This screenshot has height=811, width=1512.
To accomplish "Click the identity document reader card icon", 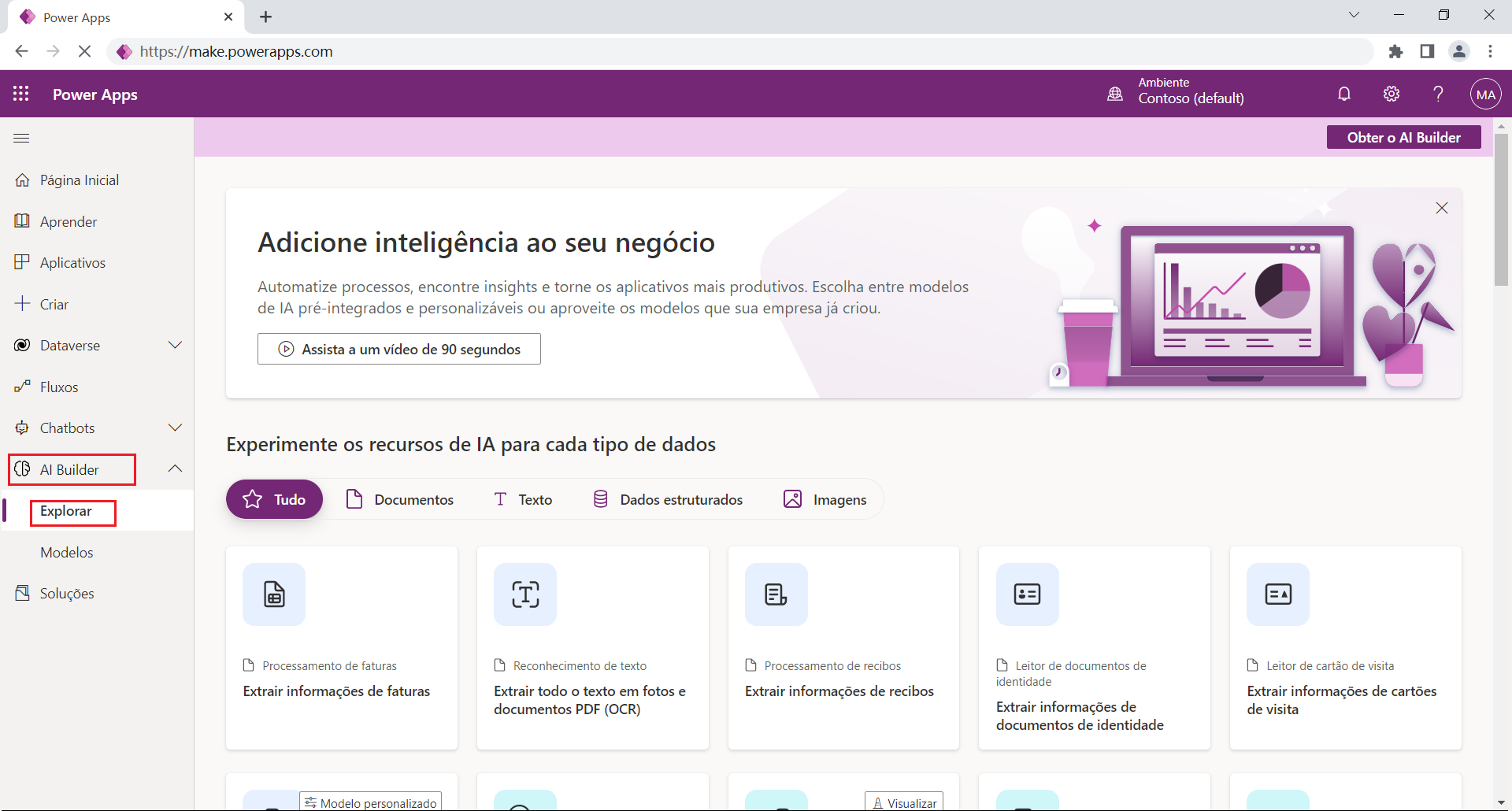I will (1028, 594).
